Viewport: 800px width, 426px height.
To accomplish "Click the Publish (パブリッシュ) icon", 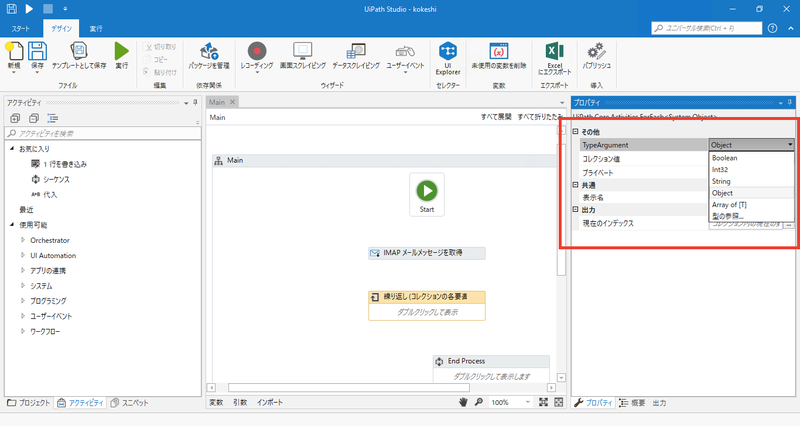I will [x=596, y=51].
